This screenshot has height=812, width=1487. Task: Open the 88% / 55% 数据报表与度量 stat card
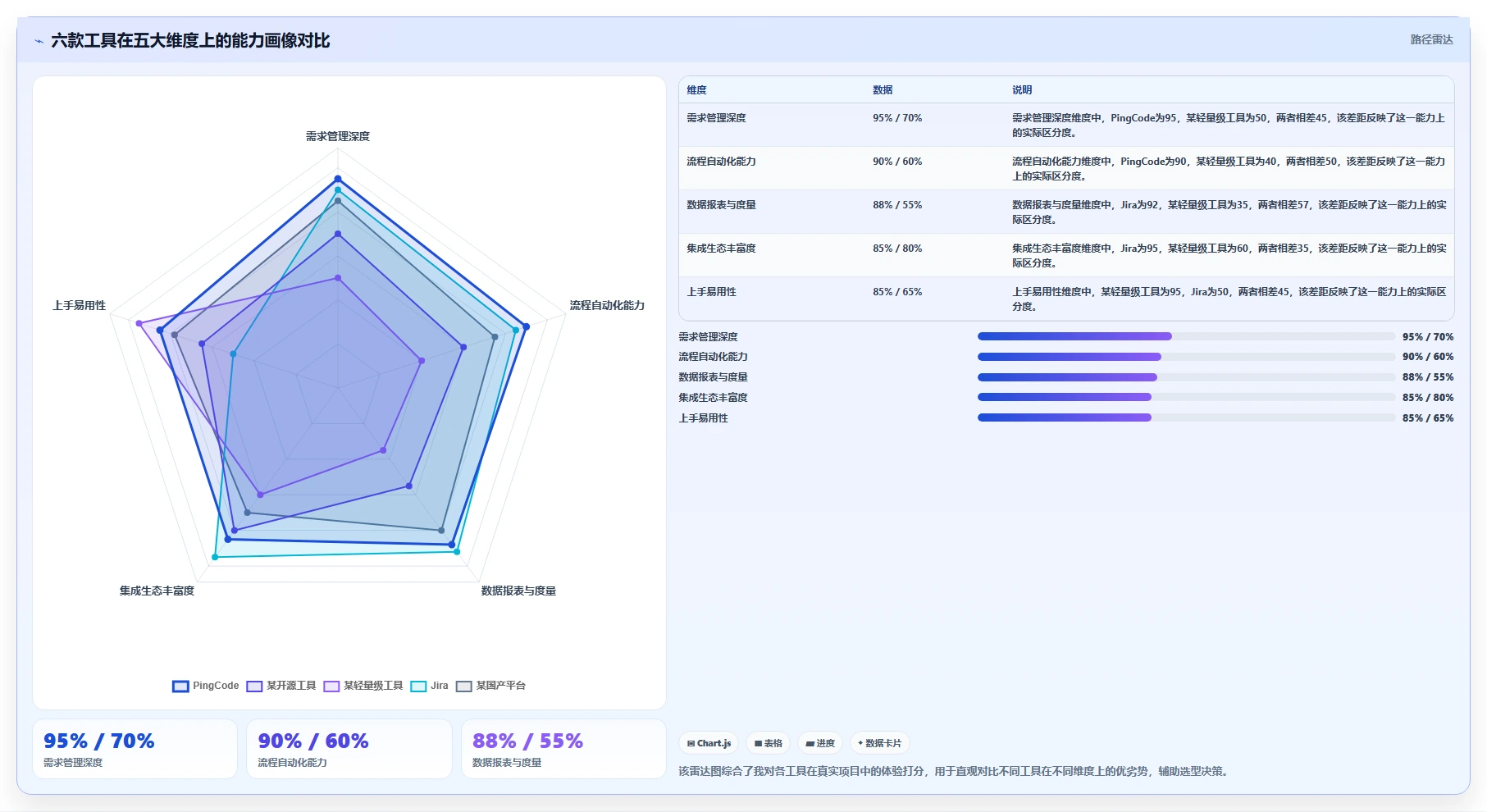pyautogui.click(x=563, y=749)
